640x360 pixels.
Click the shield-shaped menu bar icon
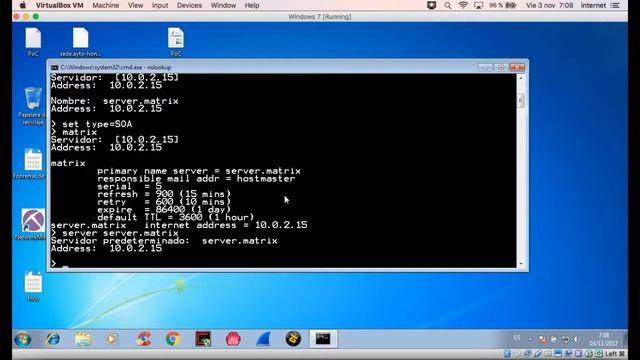click(431, 5)
